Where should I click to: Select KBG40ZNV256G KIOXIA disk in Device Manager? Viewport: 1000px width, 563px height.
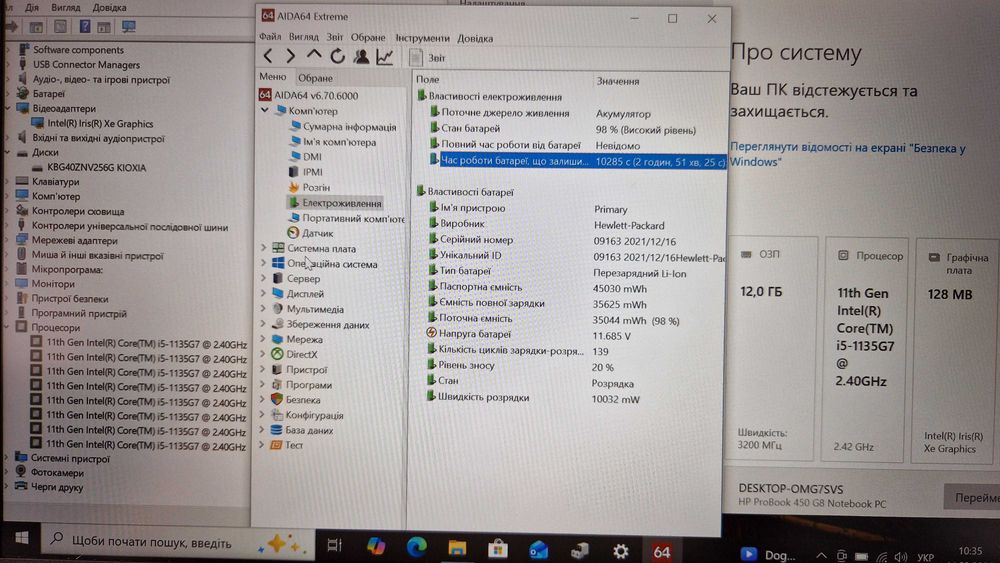coord(89,167)
